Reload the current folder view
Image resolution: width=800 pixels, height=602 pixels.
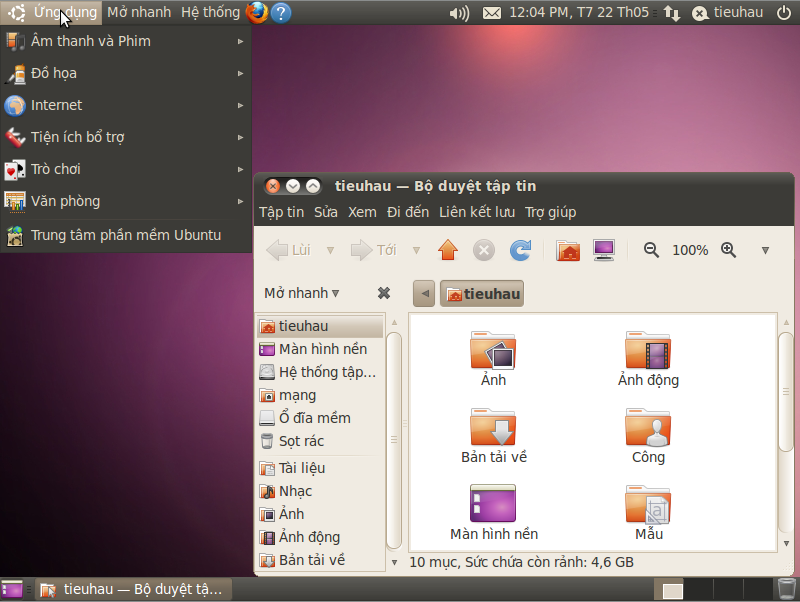520,250
